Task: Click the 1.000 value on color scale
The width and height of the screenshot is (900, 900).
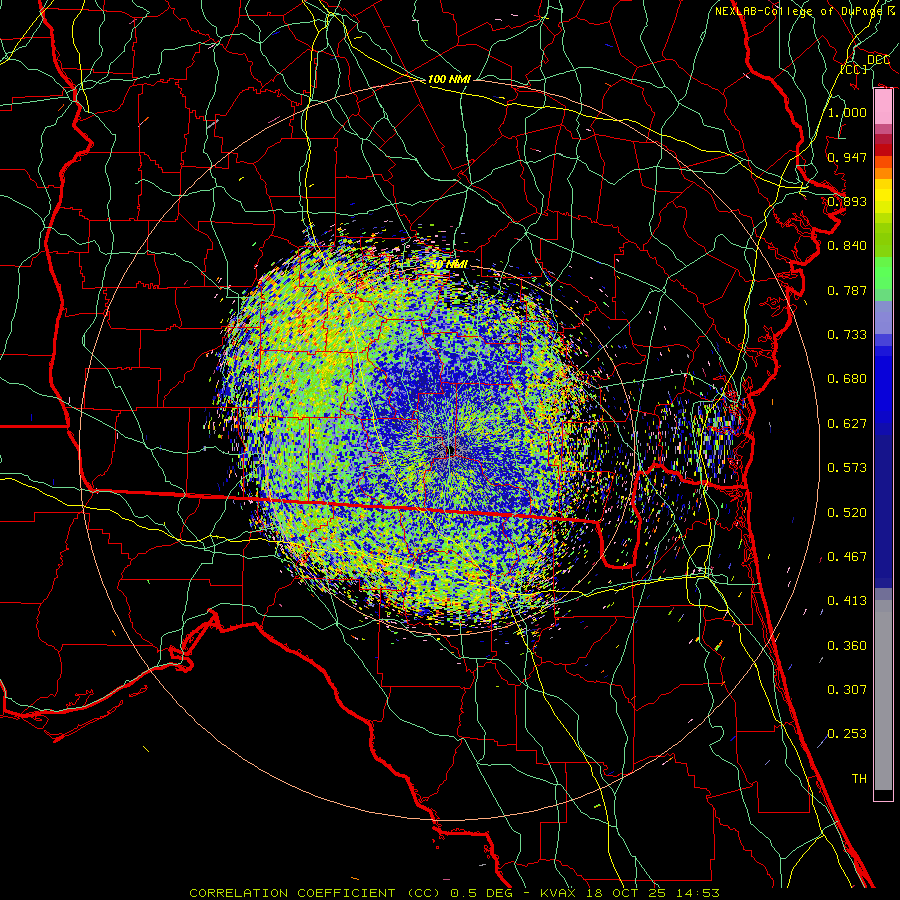Action: click(x=847, y=112)
